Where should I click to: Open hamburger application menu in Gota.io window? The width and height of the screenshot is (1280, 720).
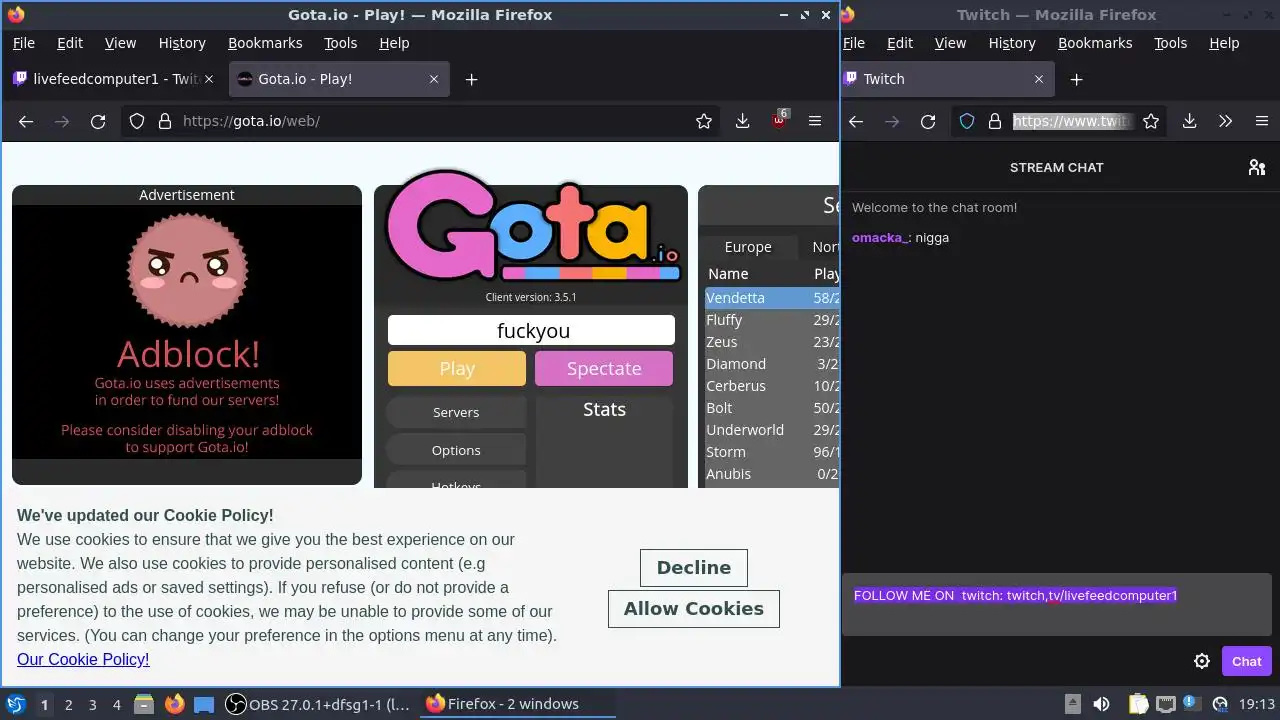815,121
